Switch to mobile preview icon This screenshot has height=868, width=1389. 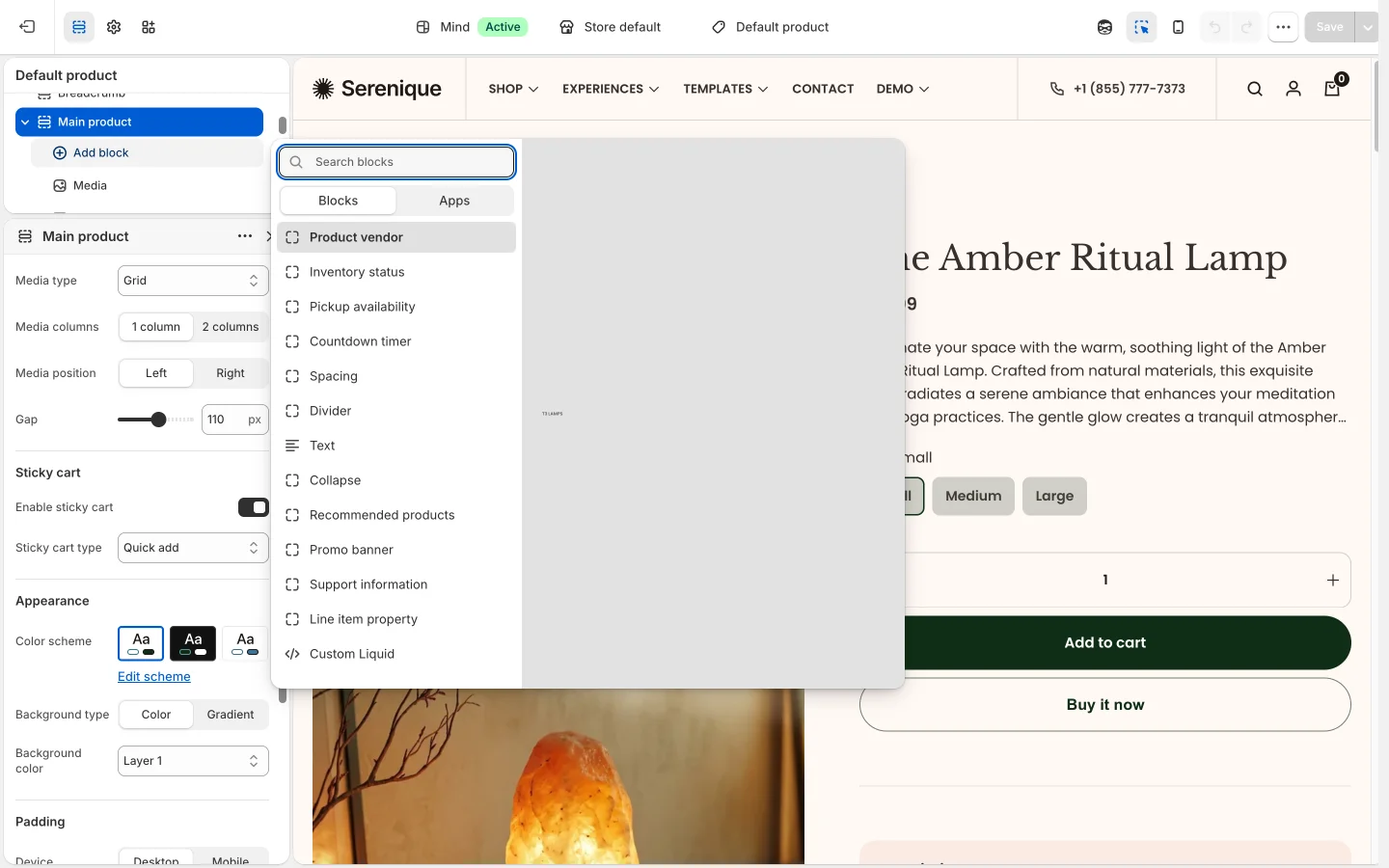click(1178, 27)
